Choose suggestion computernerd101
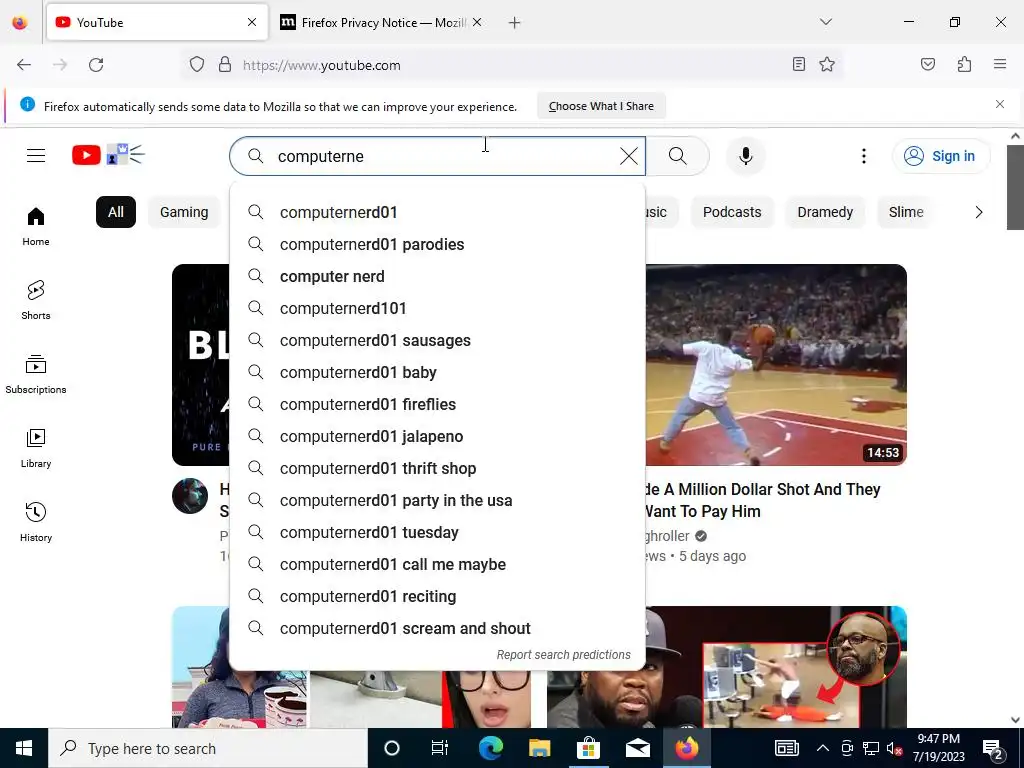This screenshot has width=1024, height=768. click(438, 308)
